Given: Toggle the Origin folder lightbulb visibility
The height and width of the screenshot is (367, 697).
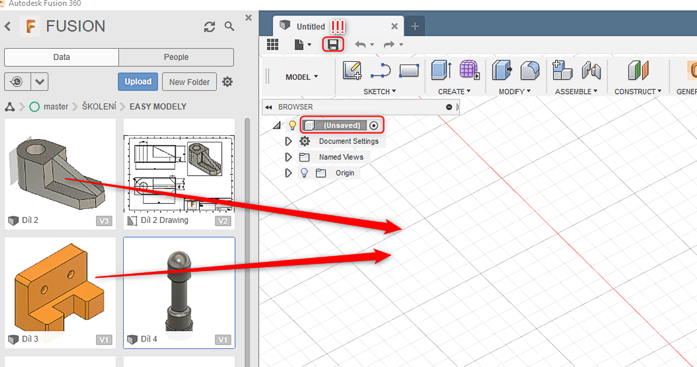Looking at the screenshot, I should tap(304, 173).
